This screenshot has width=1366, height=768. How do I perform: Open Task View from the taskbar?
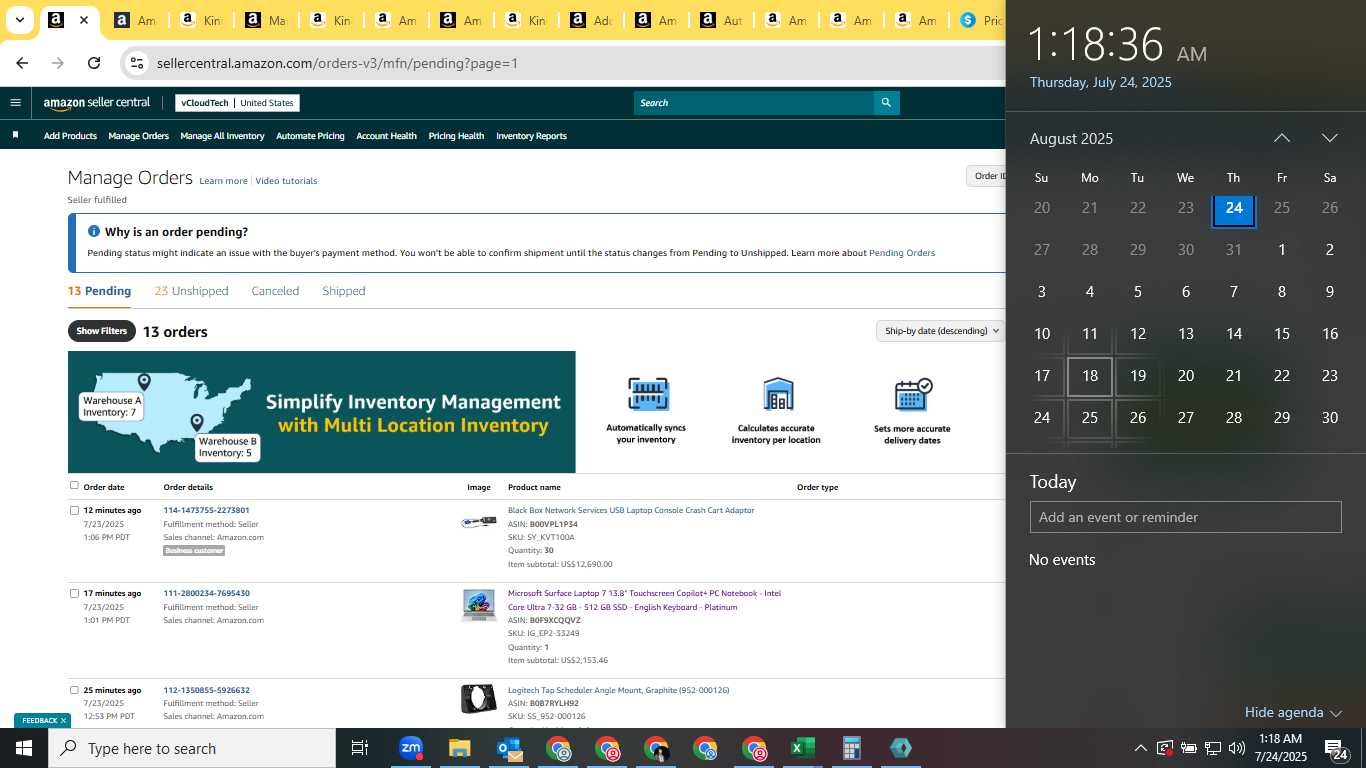point(360,748)
